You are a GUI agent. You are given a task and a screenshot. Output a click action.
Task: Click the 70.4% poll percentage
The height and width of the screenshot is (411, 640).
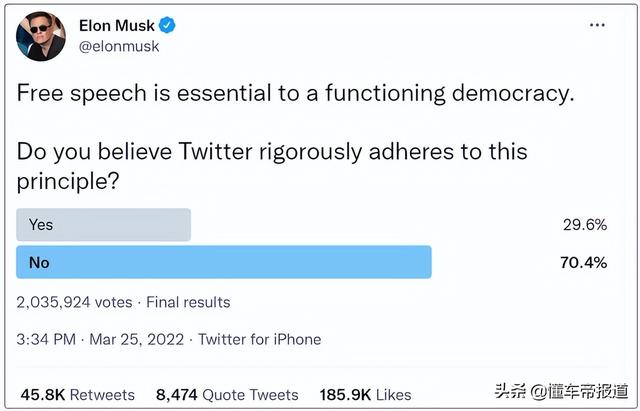click(x=585, y=262)
